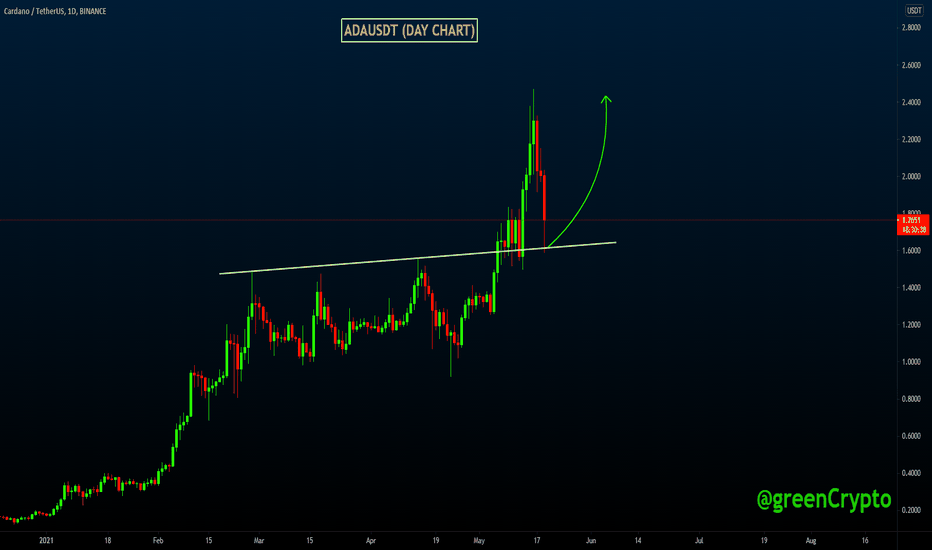Click the USDT currency button on price axis
Viewport: 932px width, 550px height.
click(914, 11)
